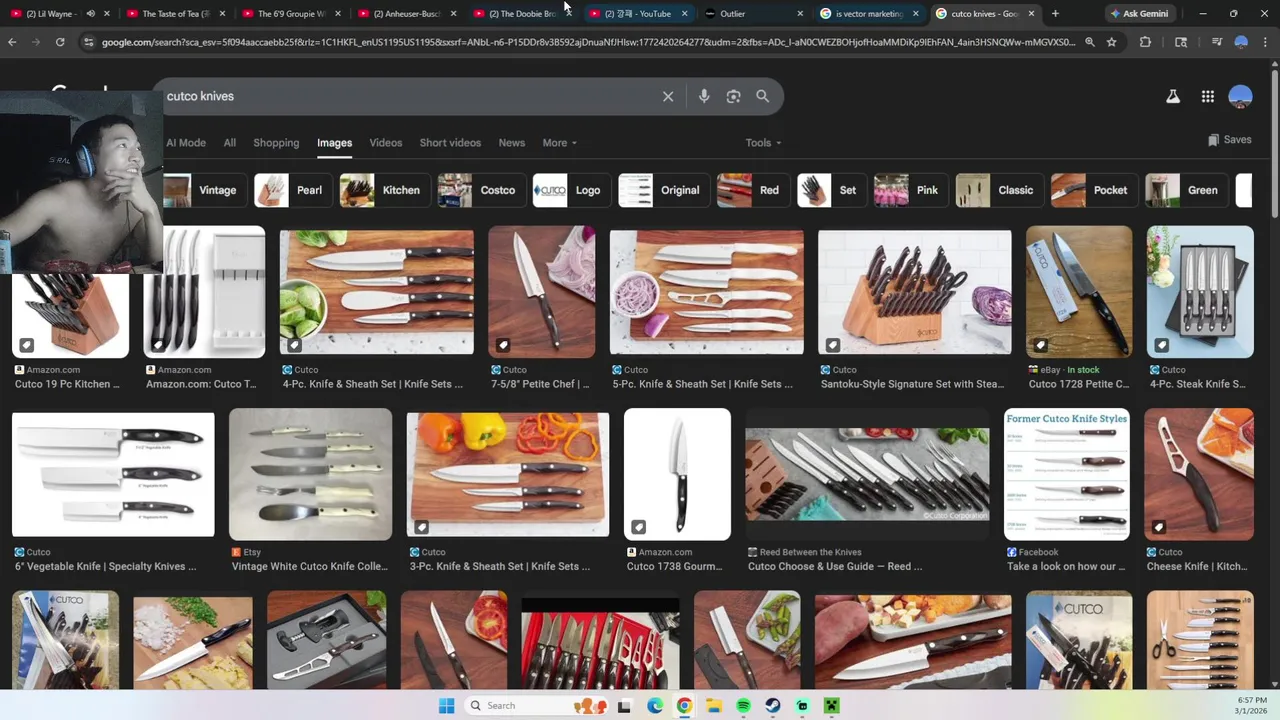Expand the More search filters dropdown
The image size is (1280, 720).
(x=559, y=143)
